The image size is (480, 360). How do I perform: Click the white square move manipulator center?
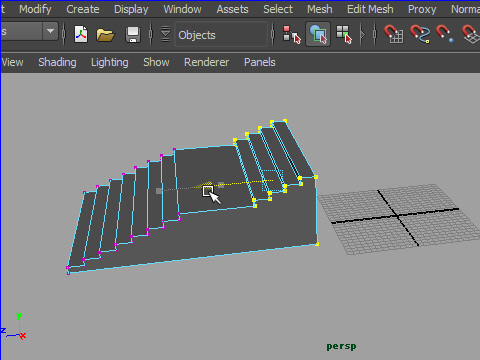pos(208,191)
